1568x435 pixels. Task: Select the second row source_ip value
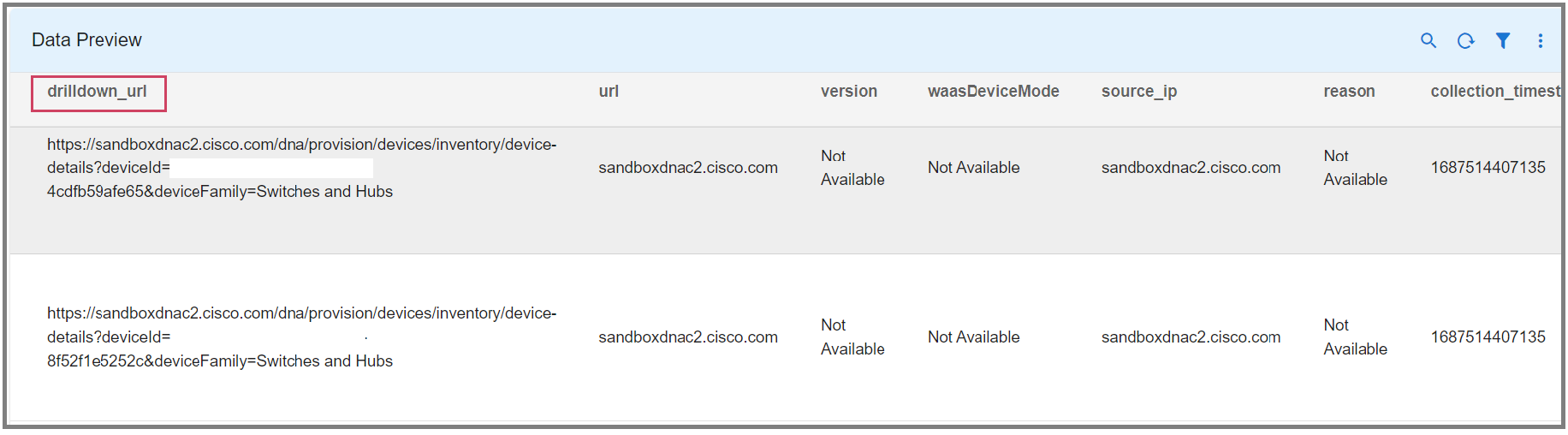[x=1191, y=337]
